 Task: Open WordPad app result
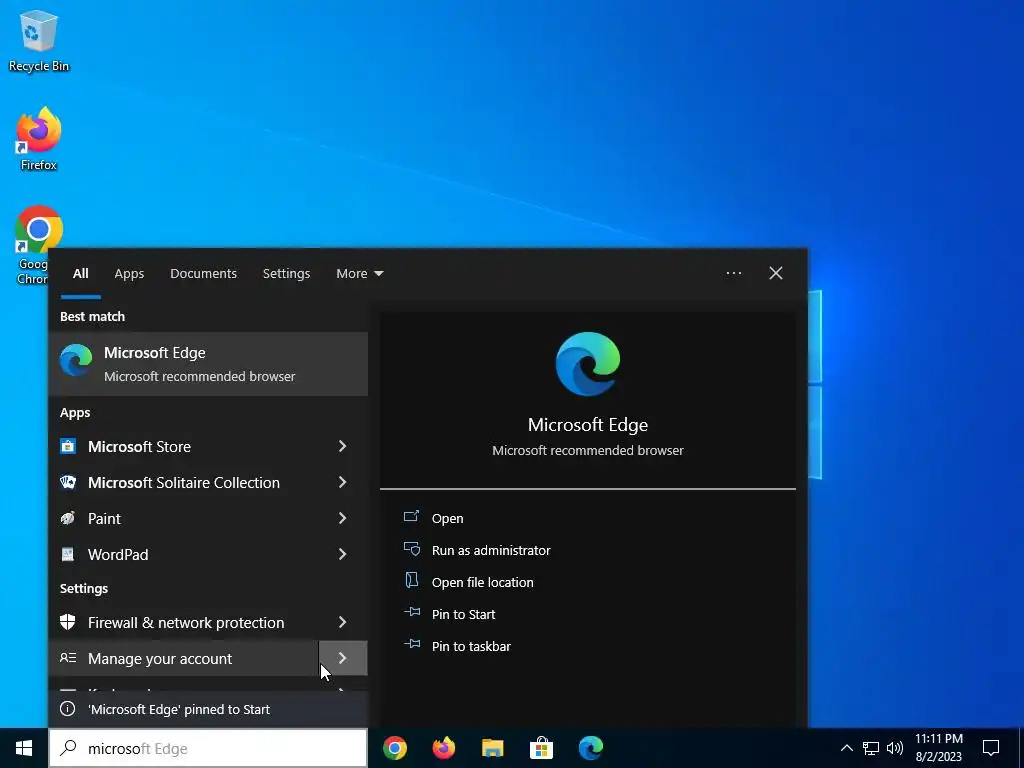(x=184, y=554)
